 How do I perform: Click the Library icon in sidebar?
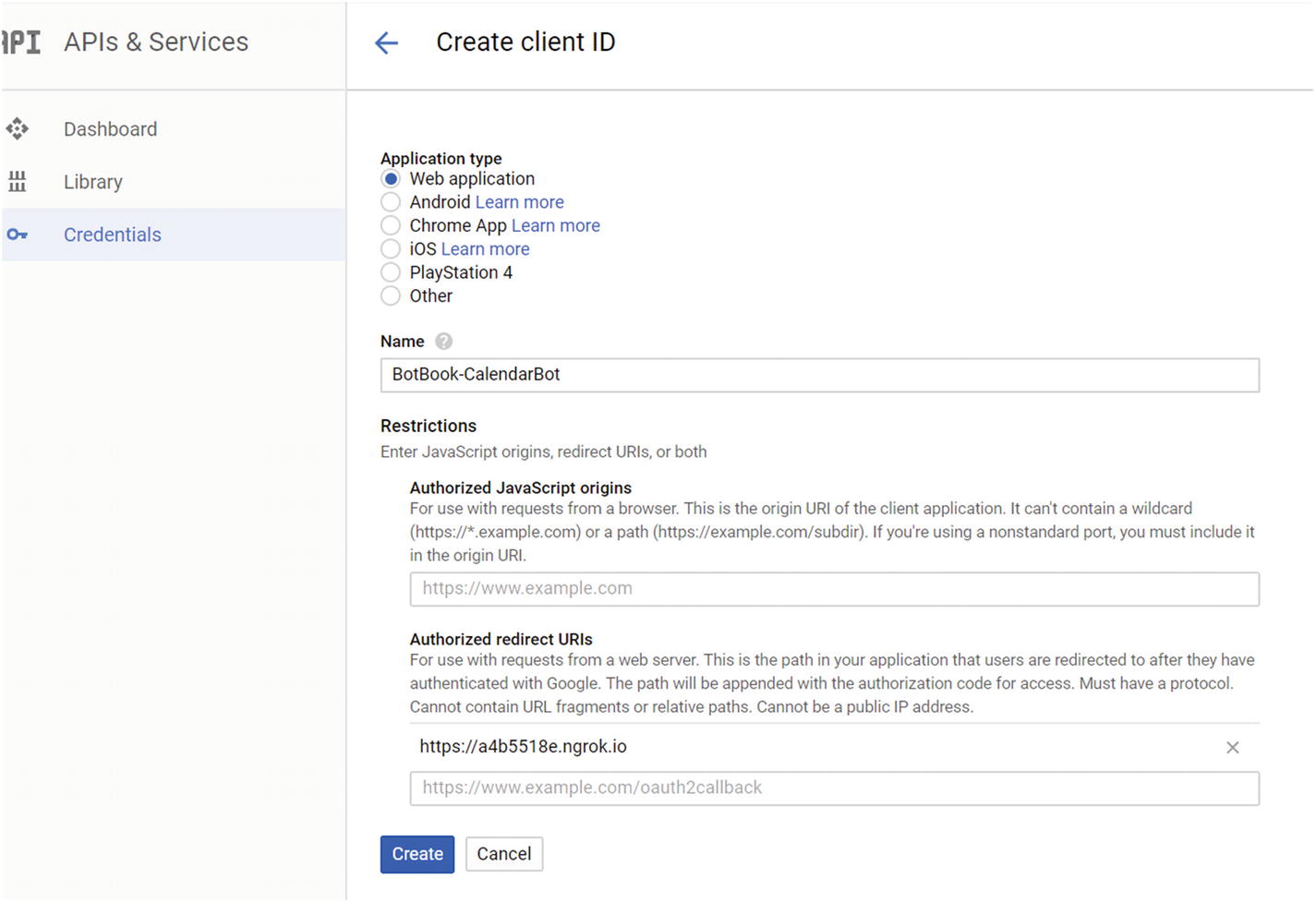coord(18,182)
